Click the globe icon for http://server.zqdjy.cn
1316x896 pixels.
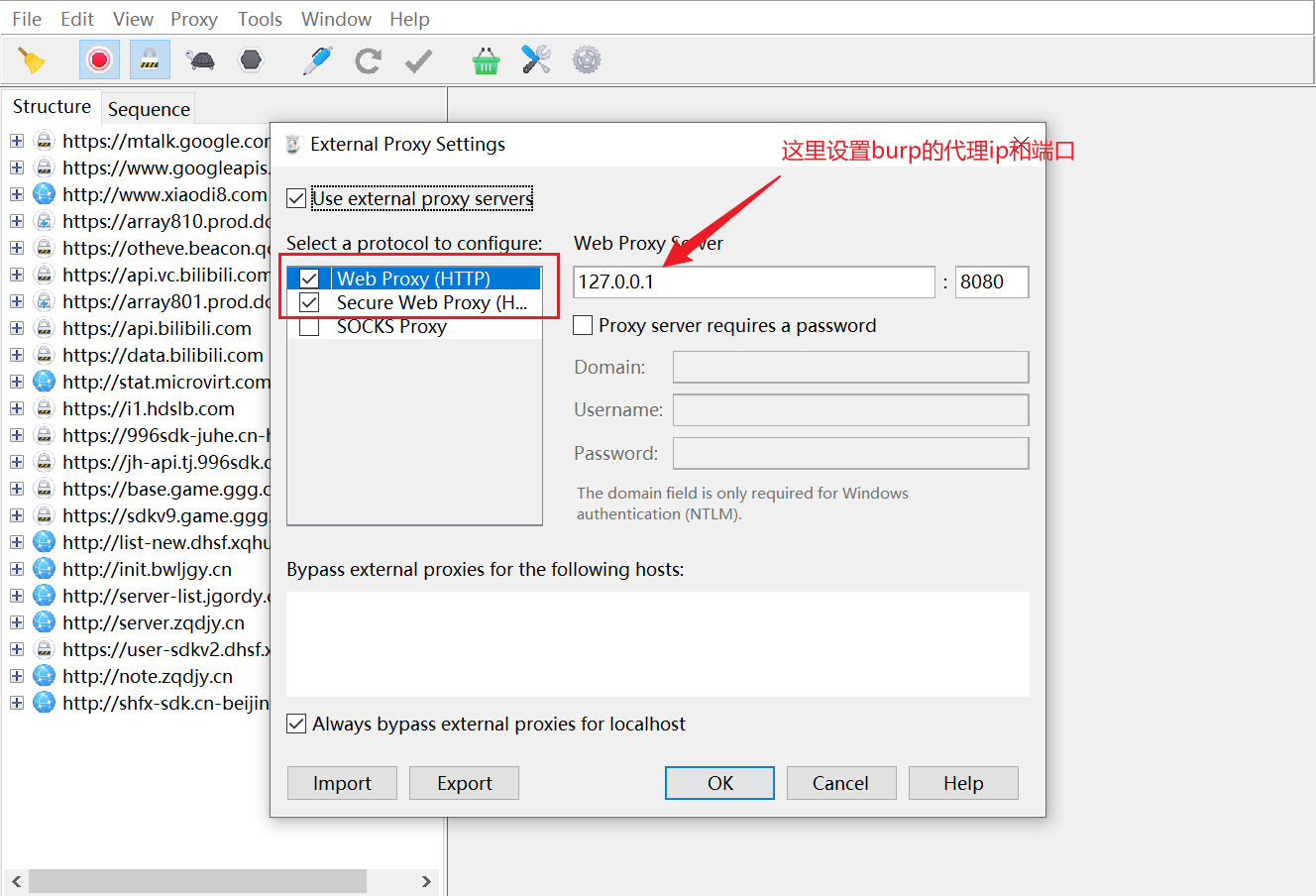coord(44,622)
